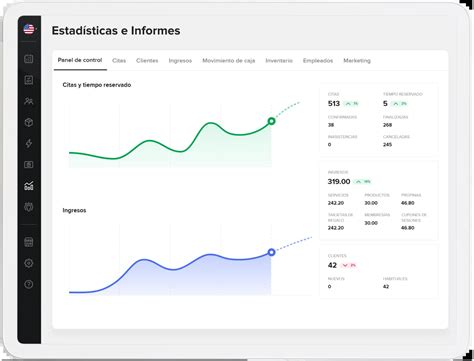The height and width of the screenshot is (361, 474).
Task: Select the Panel de control tab
Action: (80, 60)
